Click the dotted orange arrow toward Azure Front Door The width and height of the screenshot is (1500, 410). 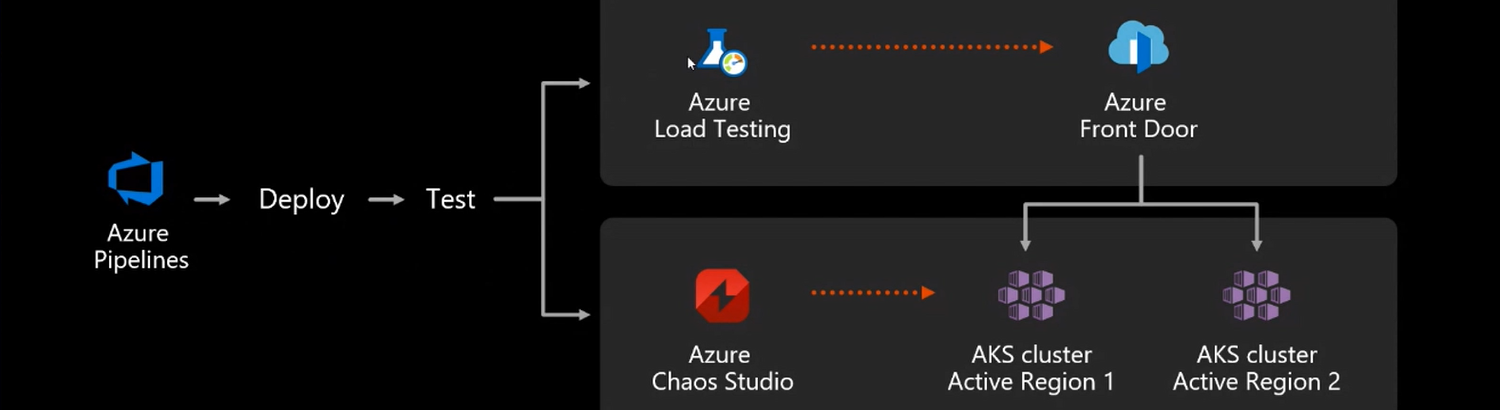click(x=931, y=47)
